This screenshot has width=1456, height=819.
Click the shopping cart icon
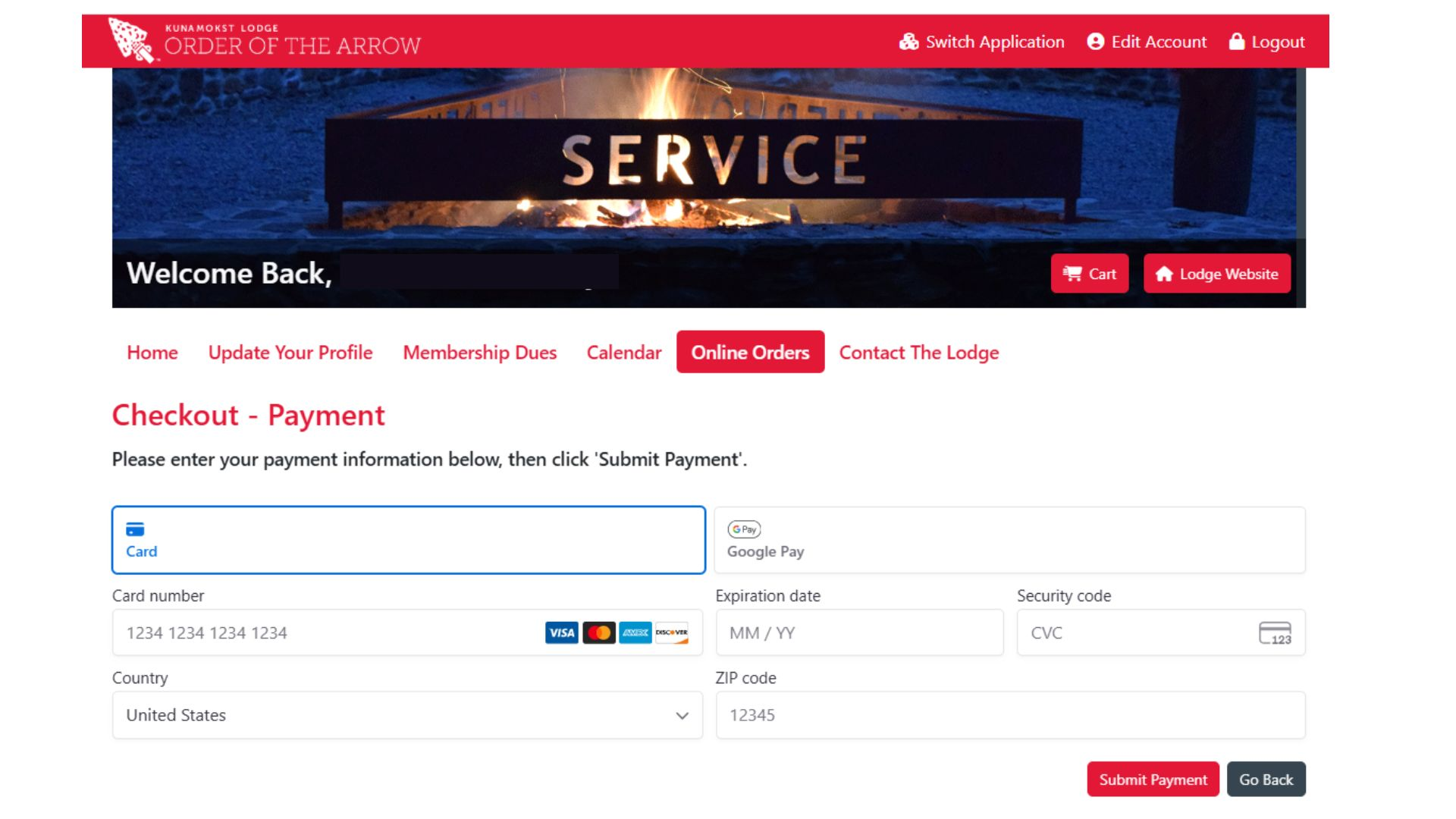point(1072,274)
